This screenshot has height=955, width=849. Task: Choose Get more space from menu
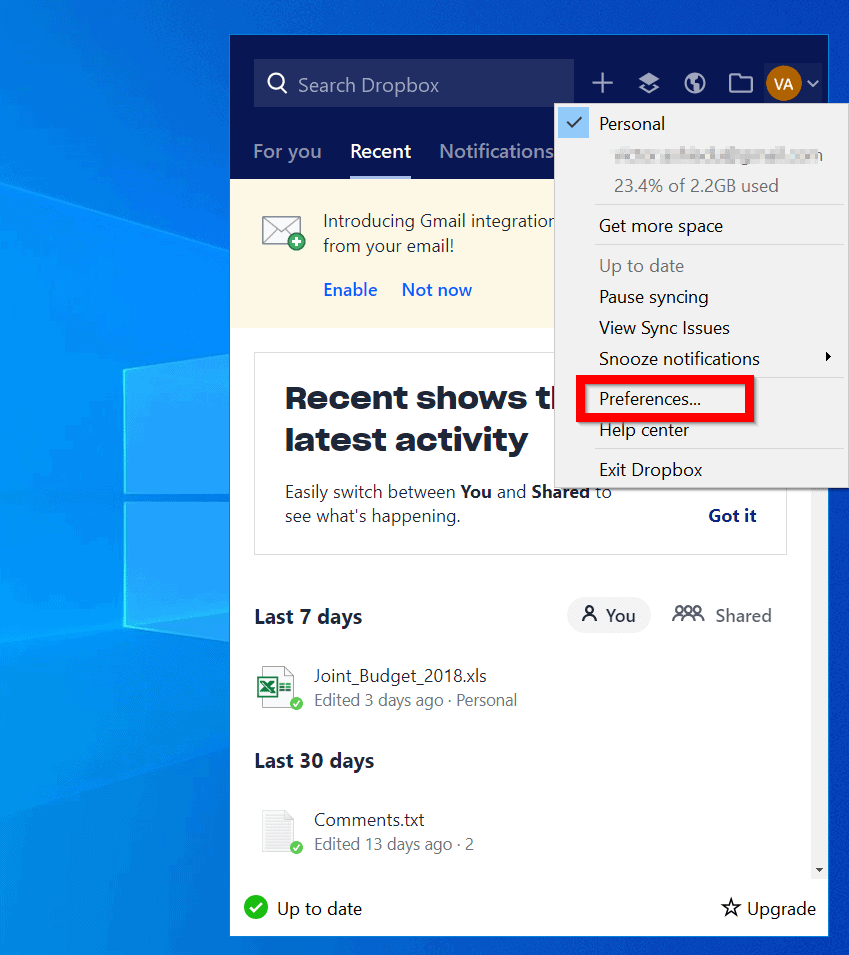661,226
